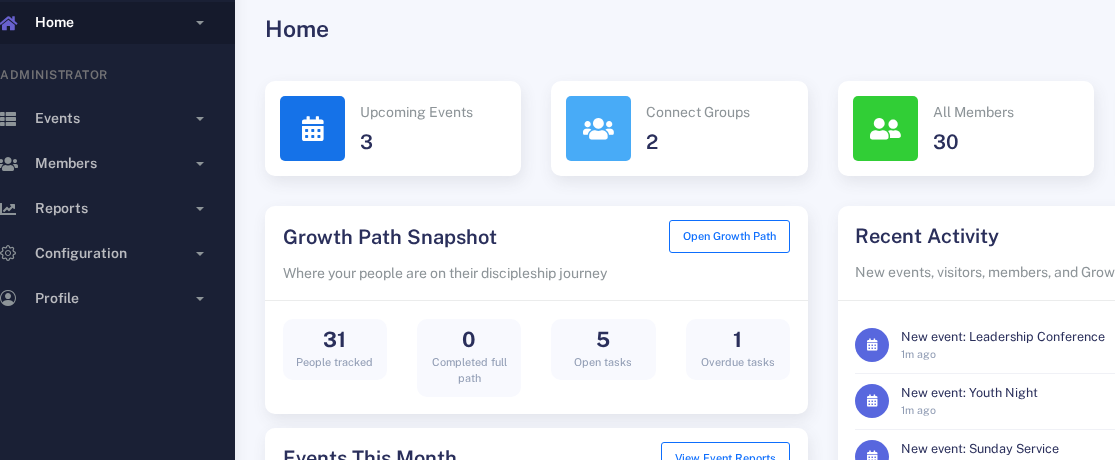This screenshot has width=1115, height=460.
Task: Click the calendar icon beside the Youth Night activity
Action: [872, 401]
